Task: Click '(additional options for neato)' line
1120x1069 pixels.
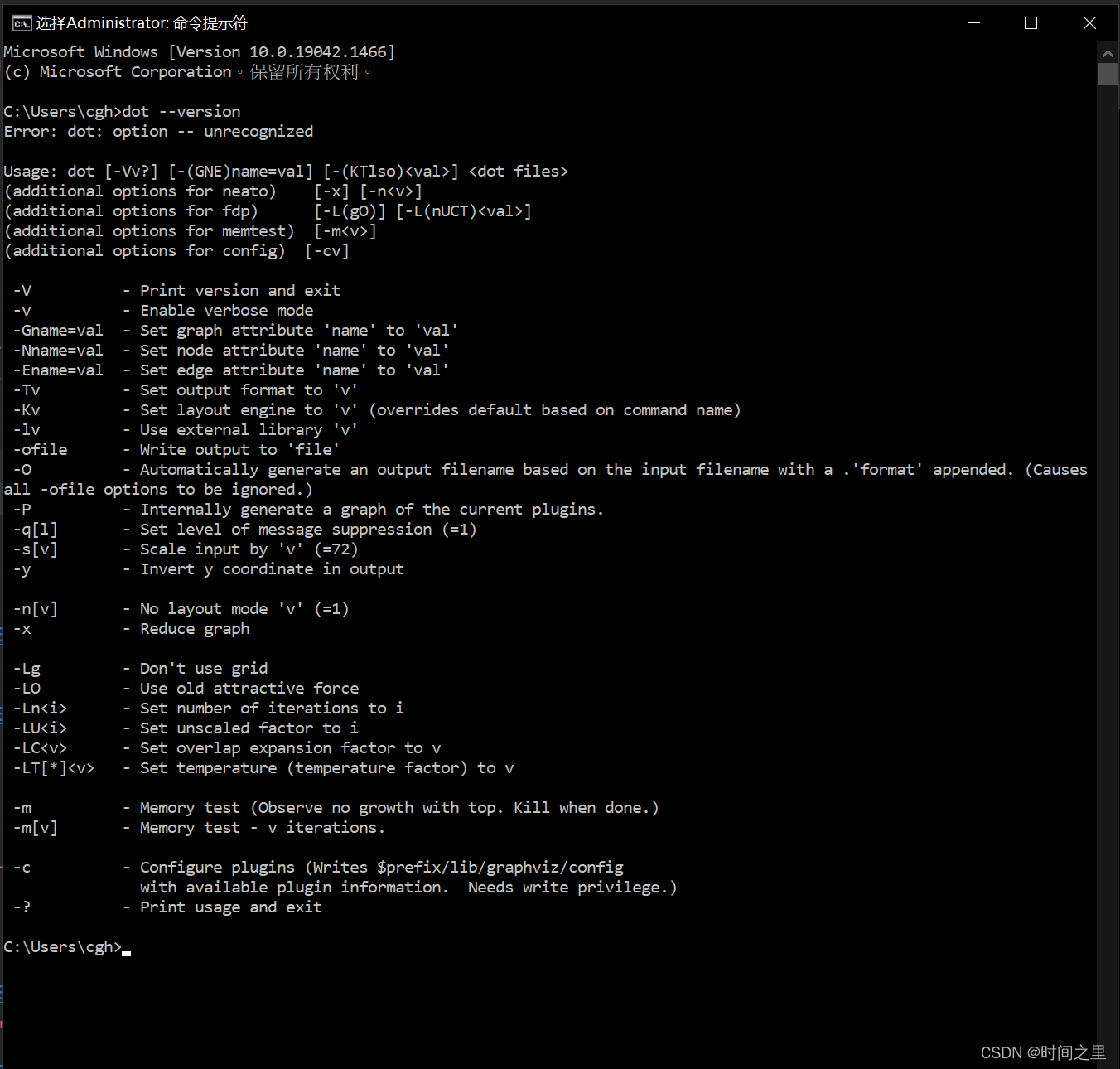Action: tap(213, 191)
